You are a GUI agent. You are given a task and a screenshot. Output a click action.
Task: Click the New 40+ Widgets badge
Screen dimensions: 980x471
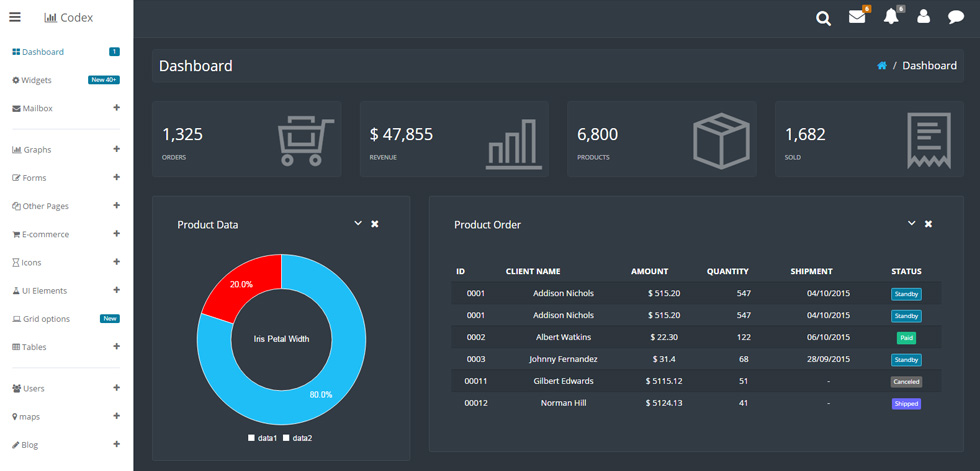click(104, 80)
